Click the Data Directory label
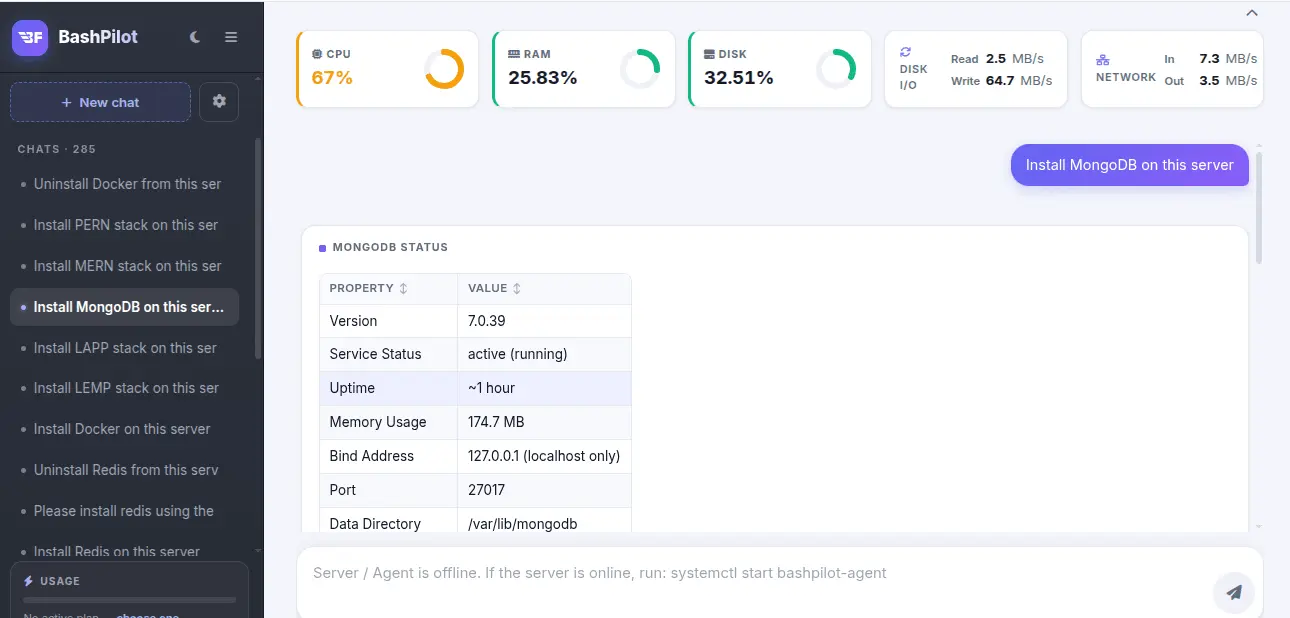Image resolution: width=1290 pixels, height=618 pixels. coord(376,524)
